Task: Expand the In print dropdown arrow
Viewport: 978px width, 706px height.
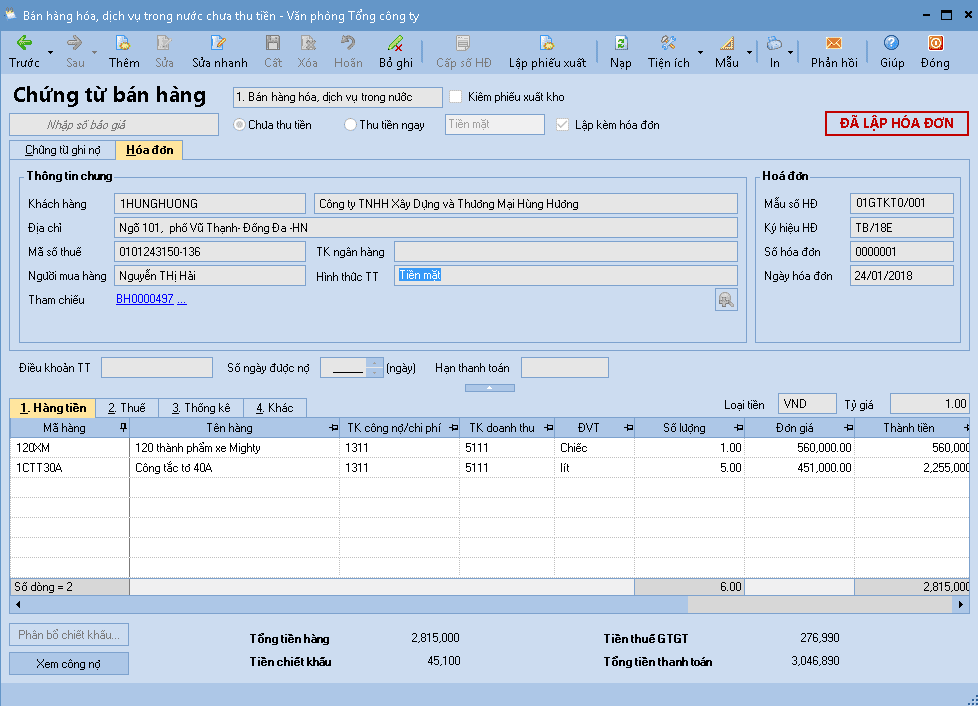Action: click(790, 52)
